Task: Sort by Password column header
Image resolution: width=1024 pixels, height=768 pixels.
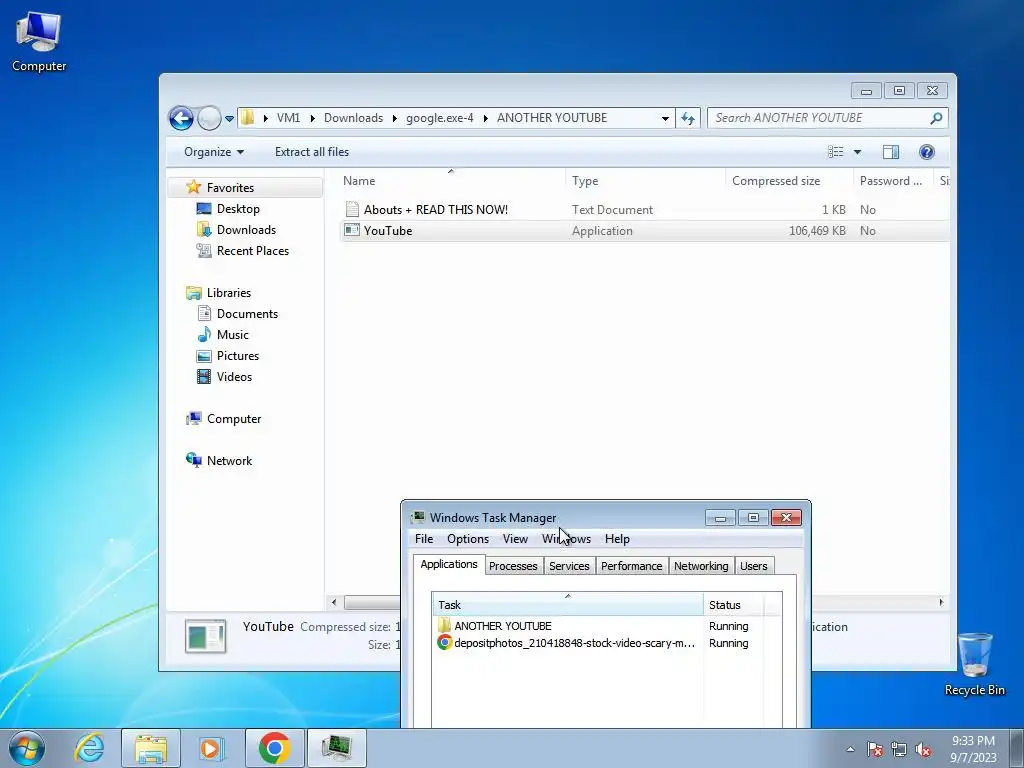Action: pyautogui.click(x=894, y=181)
